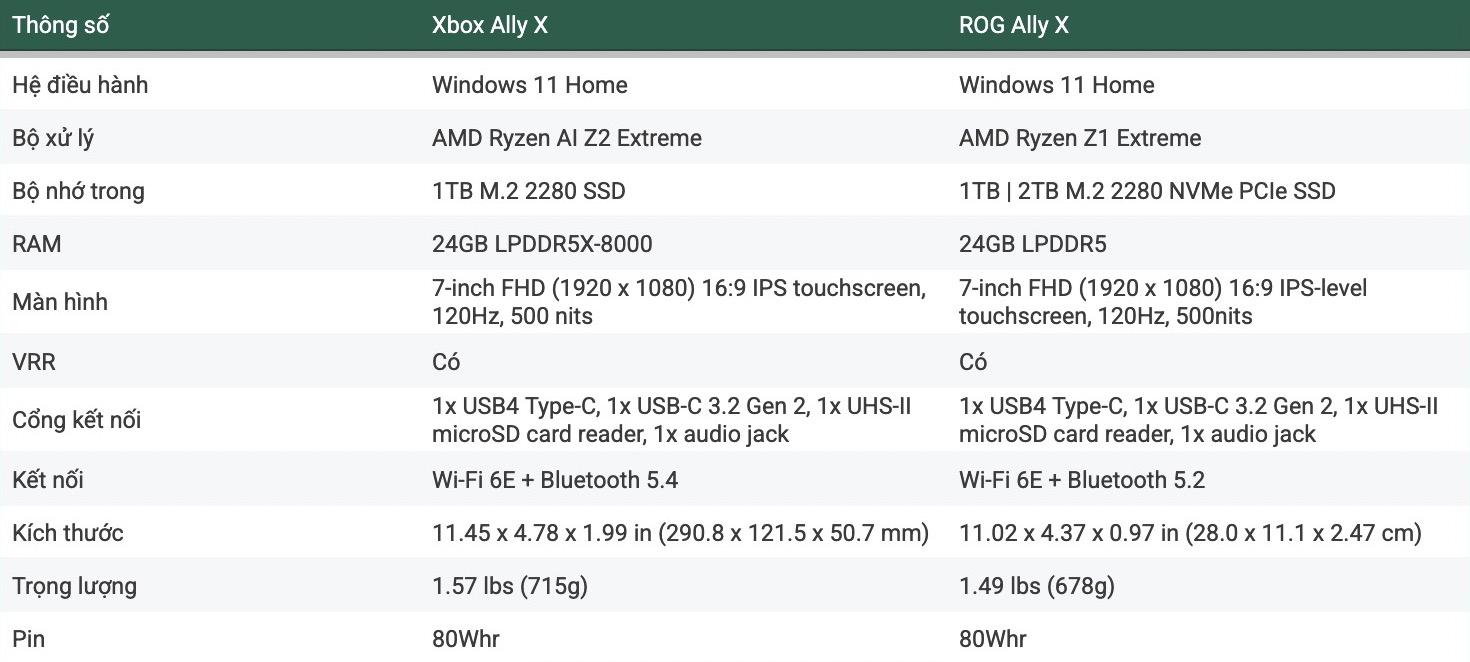Image resolution: width=1470 pixels, height=662 pixels.
Task: Click AMD Ryzen AI Z2 Extreme cell
Action: (x=567, y=138)
